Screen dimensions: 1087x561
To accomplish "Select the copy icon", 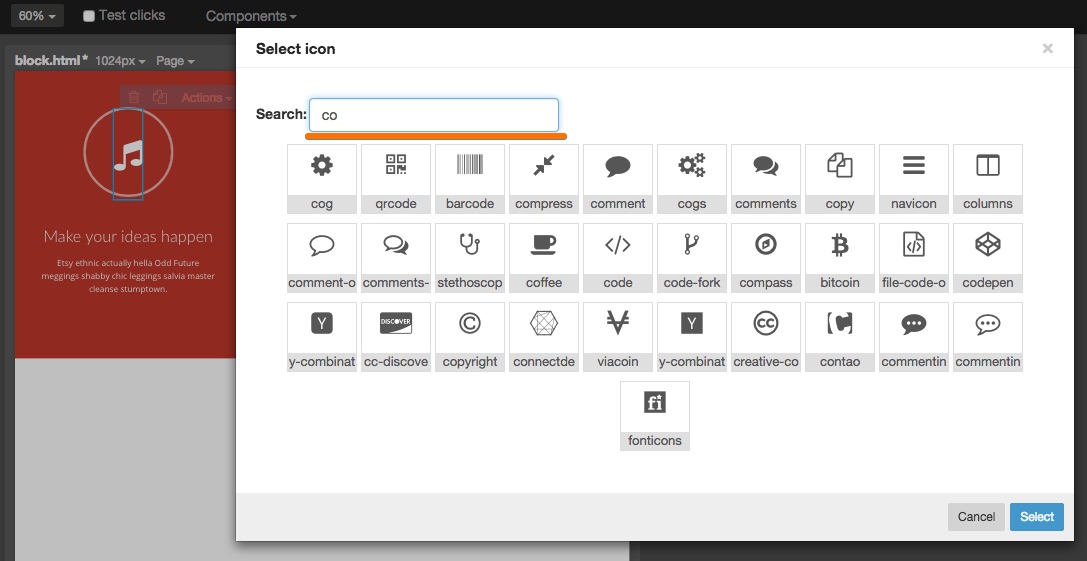I will tap(840, 179).
